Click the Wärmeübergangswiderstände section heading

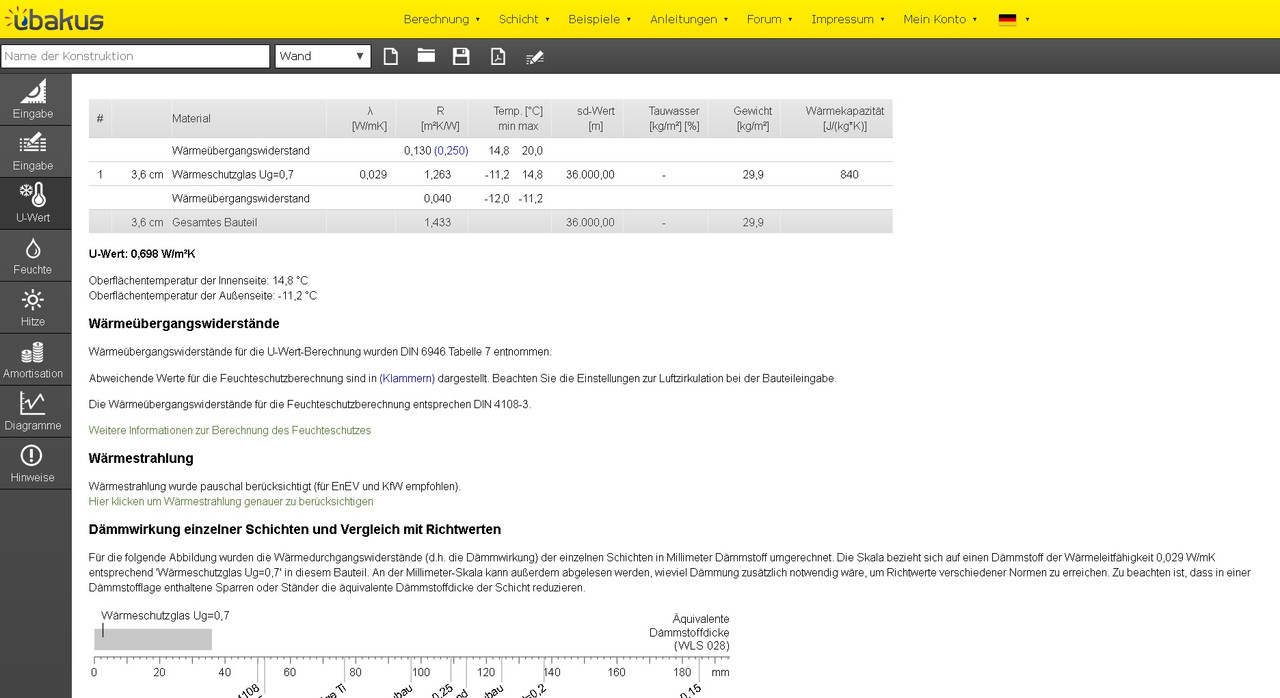pos(184,324)
